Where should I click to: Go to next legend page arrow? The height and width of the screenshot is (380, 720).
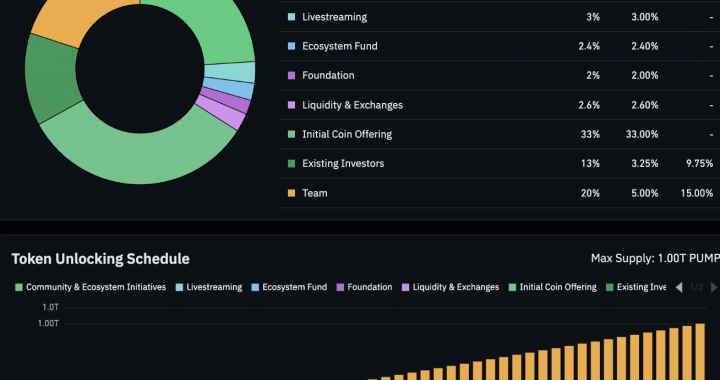714,287
